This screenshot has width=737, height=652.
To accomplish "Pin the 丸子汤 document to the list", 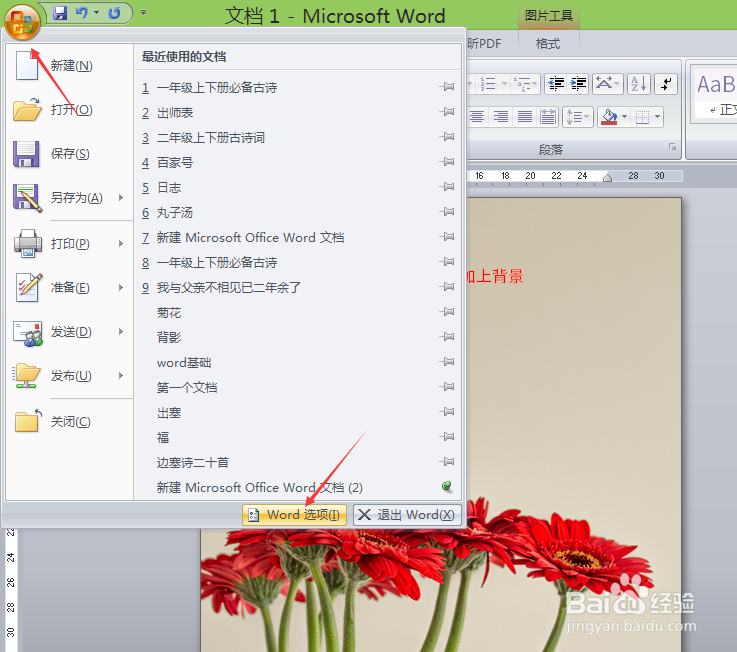I will pyautogui.click(x=447, y=212).
